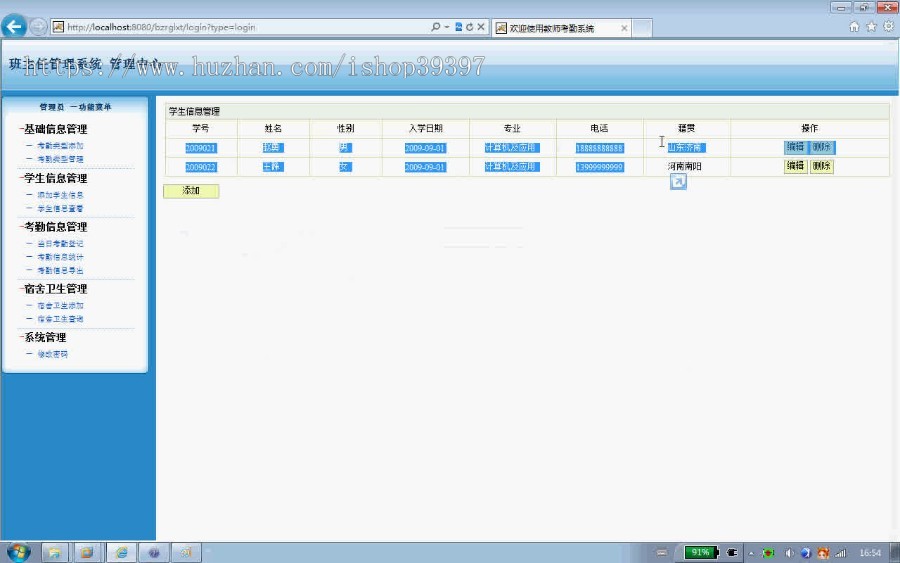This screenshot has height=563, width=900.
Task: Open the 当日考勤登记 sidebar link
Action: tap(60, 244)
